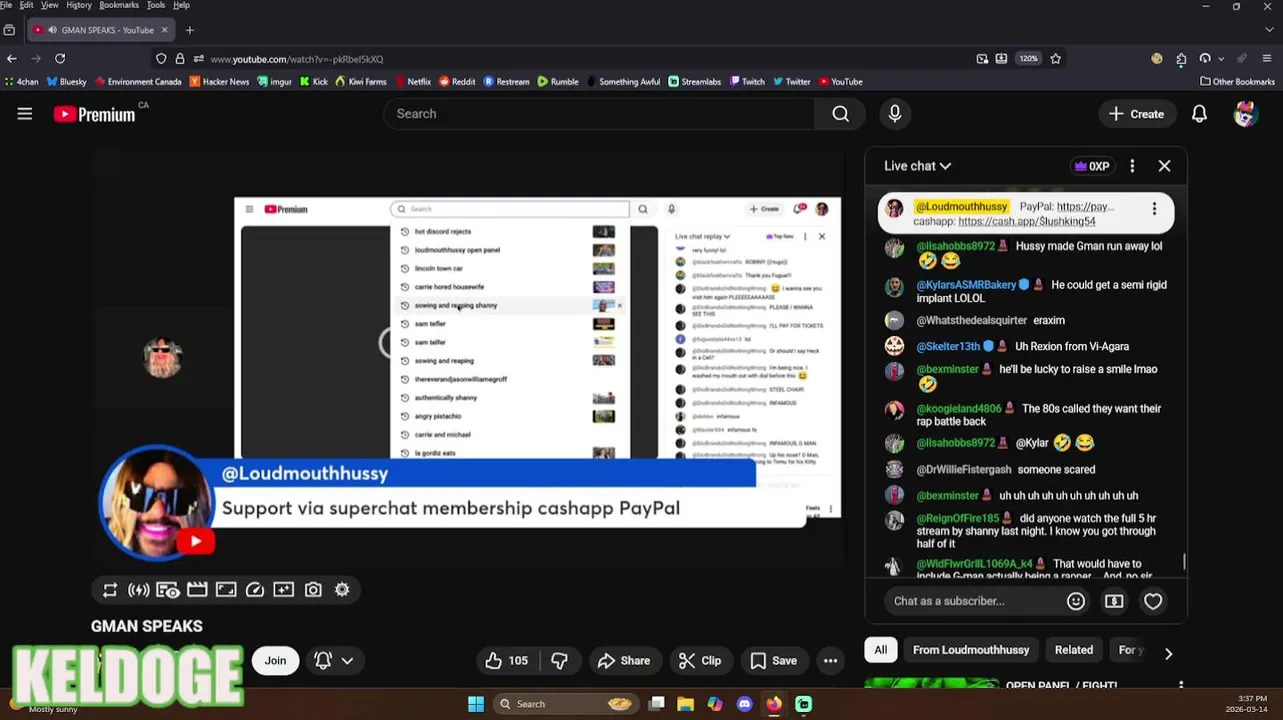
Task: Click the Join membership button
Action: 275,661
